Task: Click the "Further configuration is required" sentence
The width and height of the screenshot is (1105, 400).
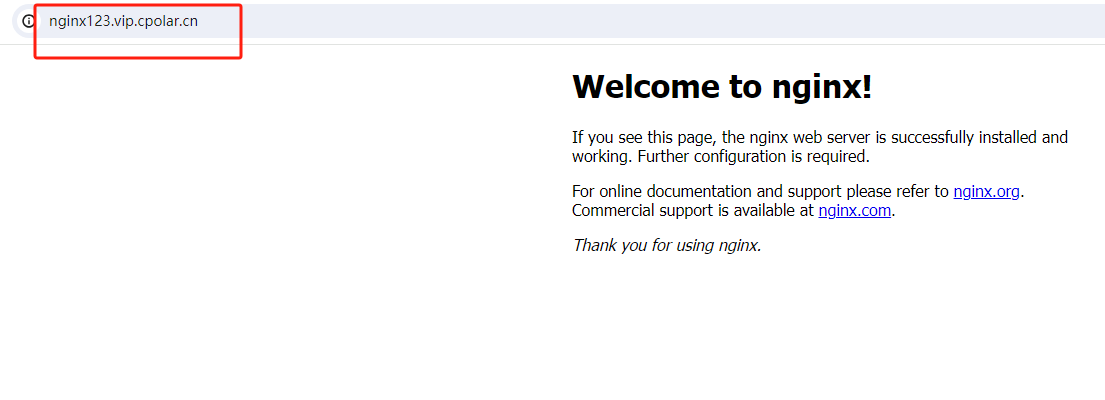Action: [753, 156]
